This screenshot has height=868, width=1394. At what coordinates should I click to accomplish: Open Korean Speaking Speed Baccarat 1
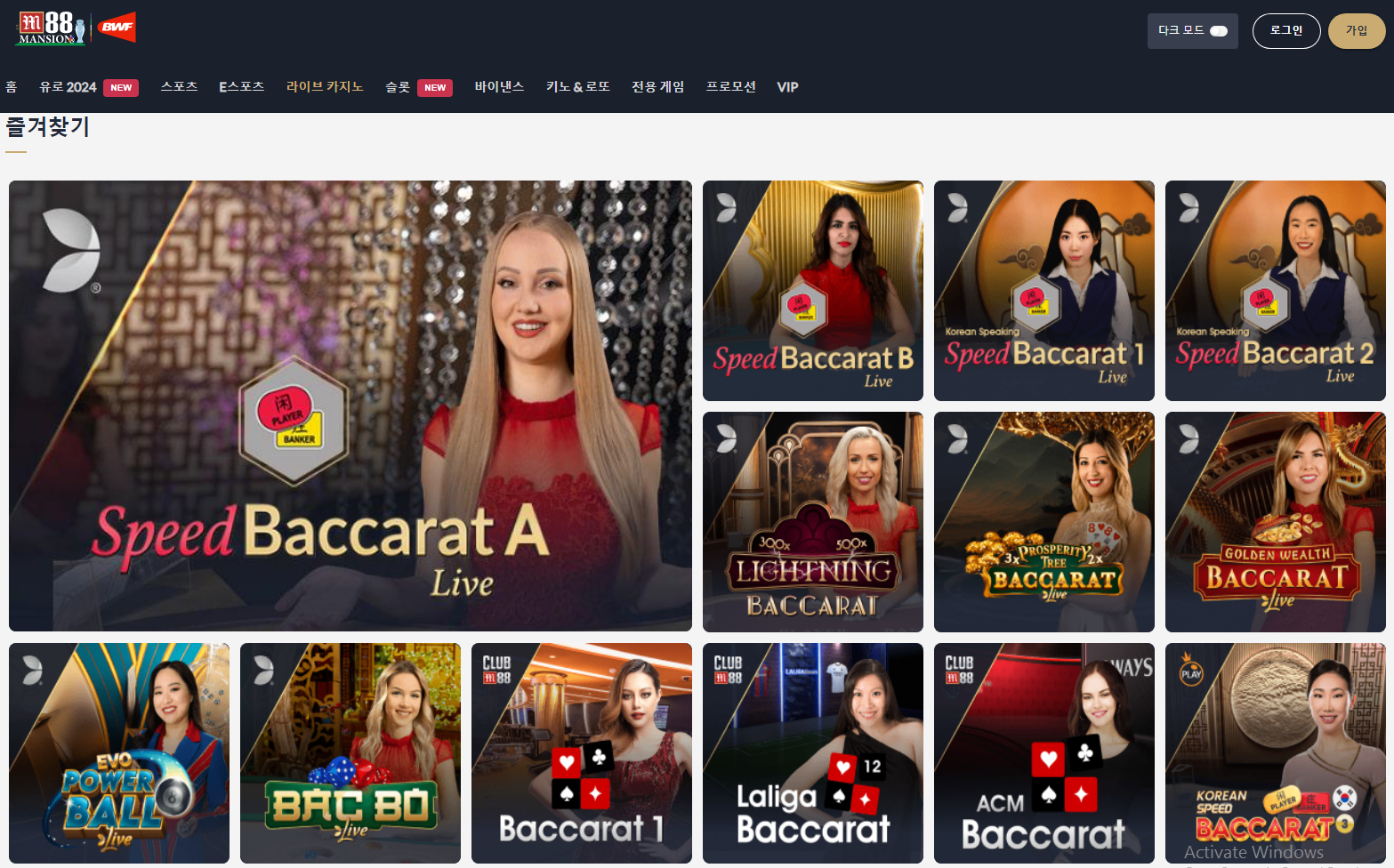pos(1044,291)
